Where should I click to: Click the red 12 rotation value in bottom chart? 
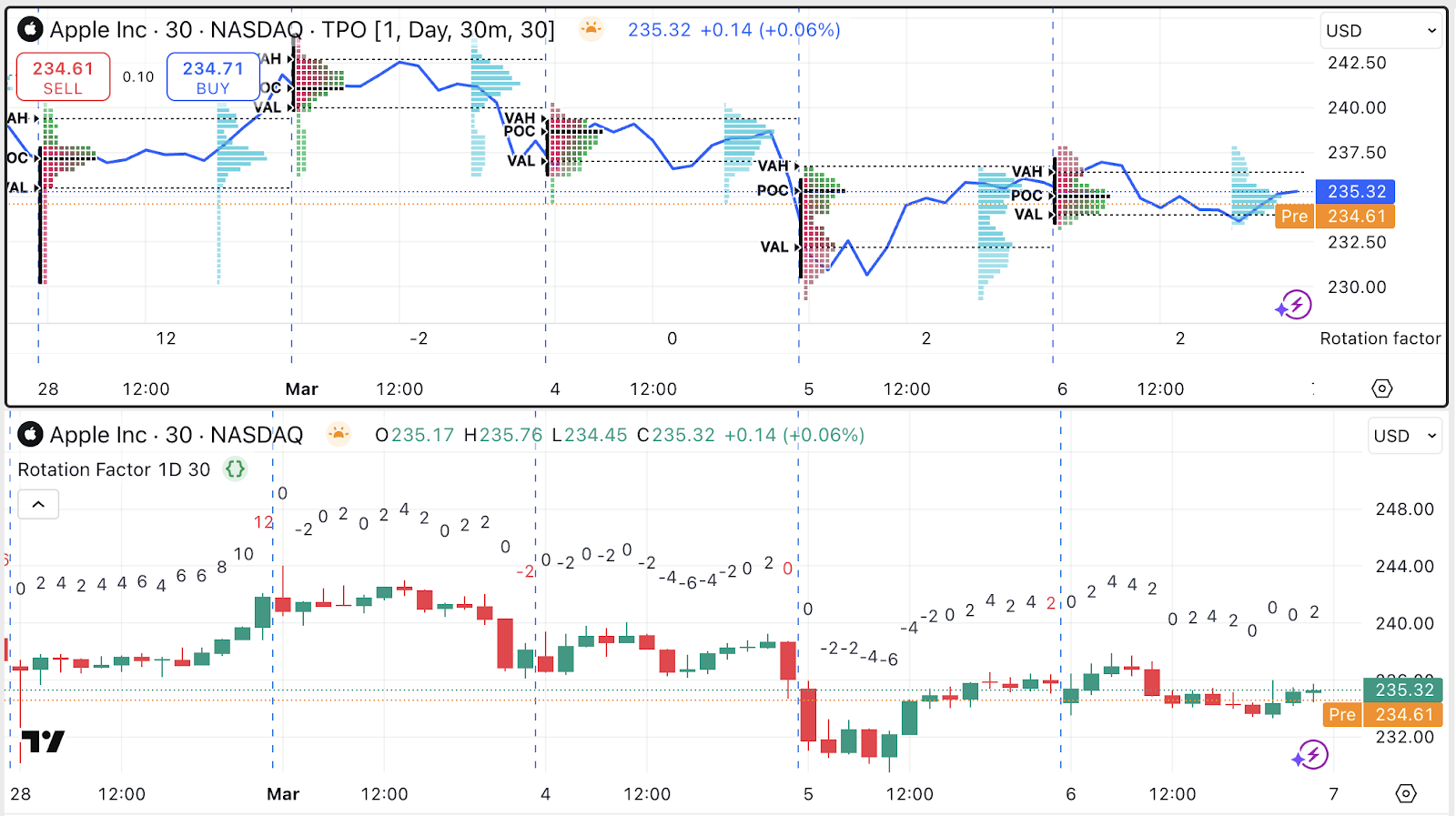pos(263,522)
